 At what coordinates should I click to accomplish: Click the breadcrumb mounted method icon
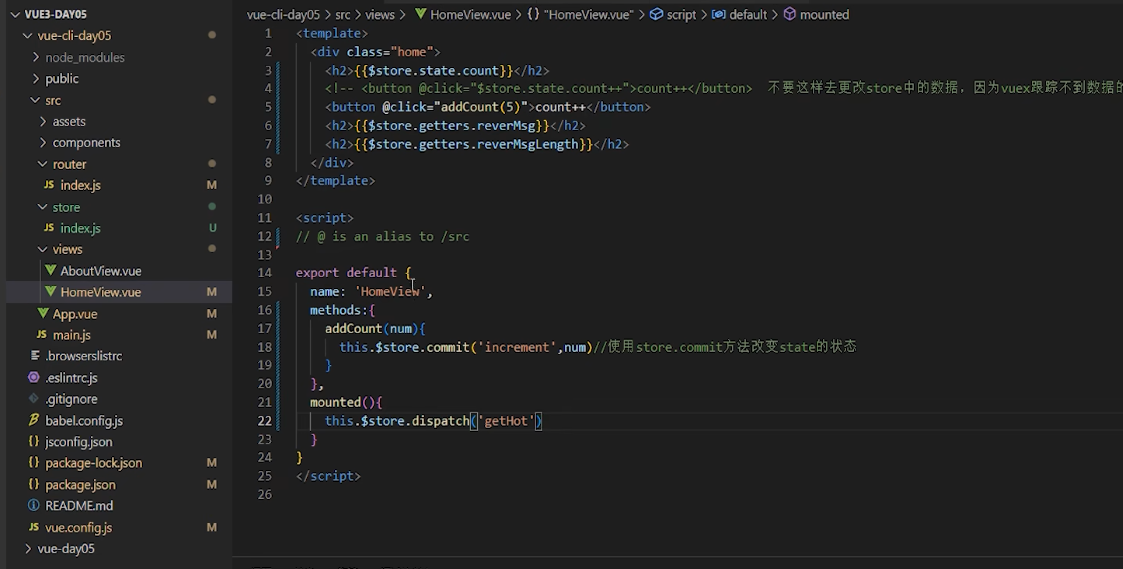click(789, 14)
